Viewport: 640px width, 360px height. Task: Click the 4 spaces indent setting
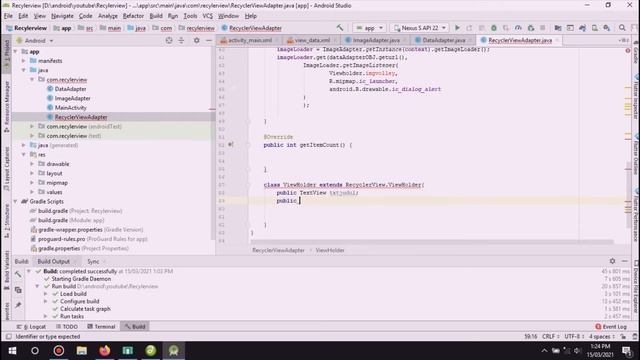click(602, 337)
